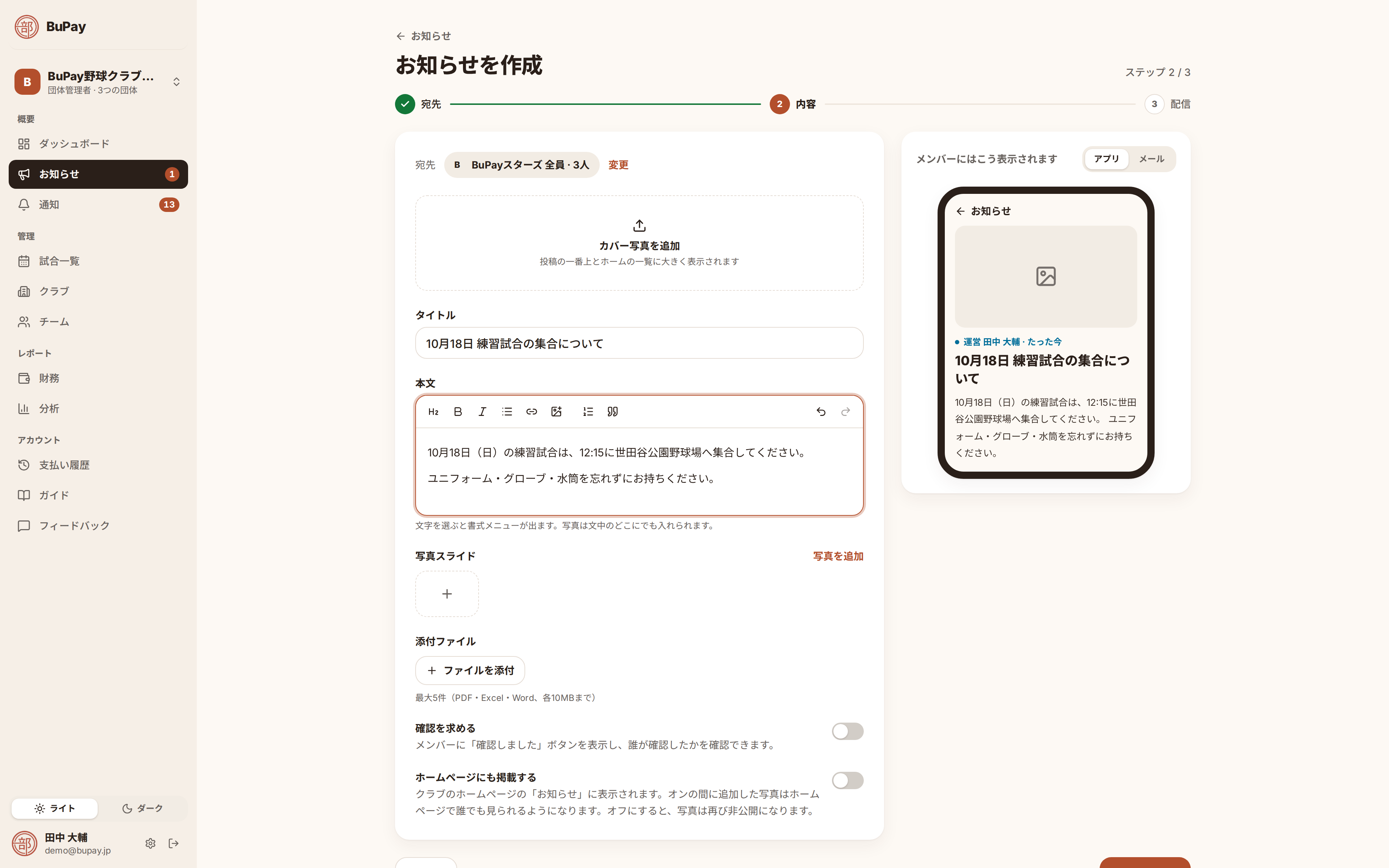Click back arrow in phone preview
The height and width of the screenshot is (868, 1389).
960,211
